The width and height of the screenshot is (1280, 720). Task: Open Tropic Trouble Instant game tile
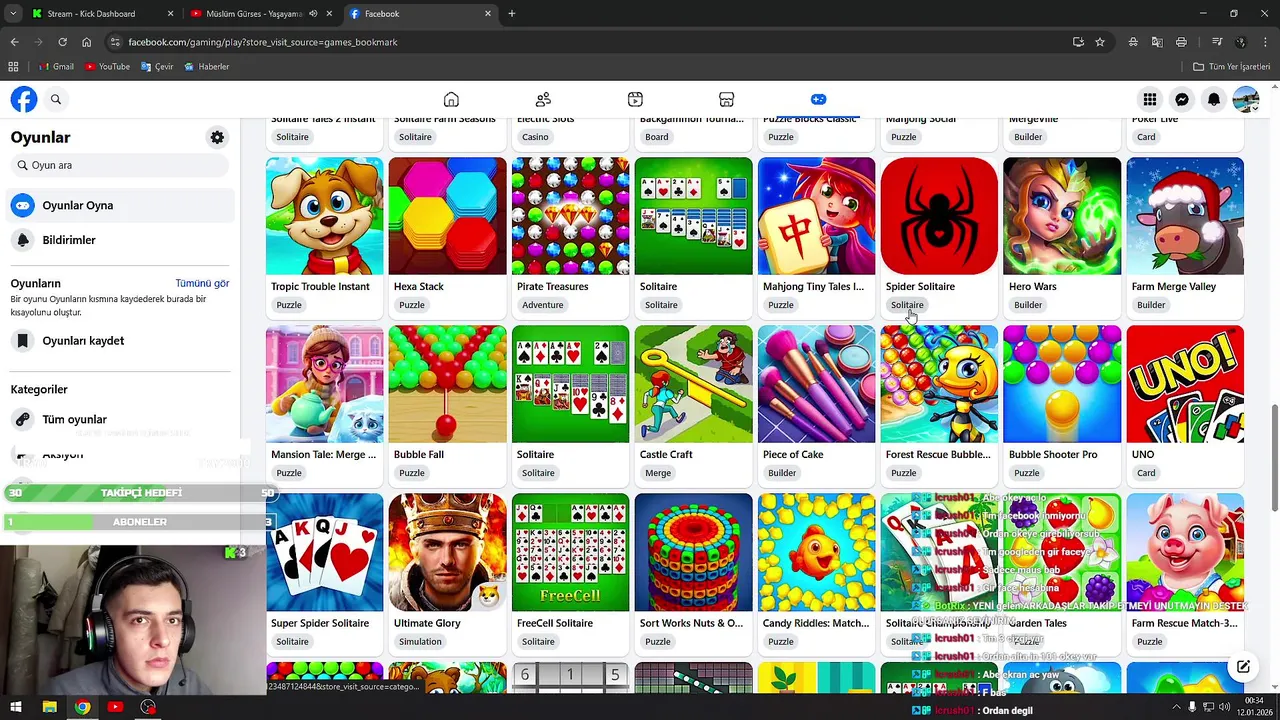tap(324, 216)
